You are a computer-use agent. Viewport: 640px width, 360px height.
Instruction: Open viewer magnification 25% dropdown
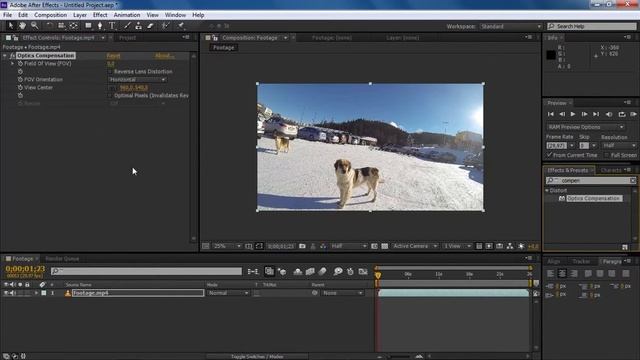coord(227,246)
